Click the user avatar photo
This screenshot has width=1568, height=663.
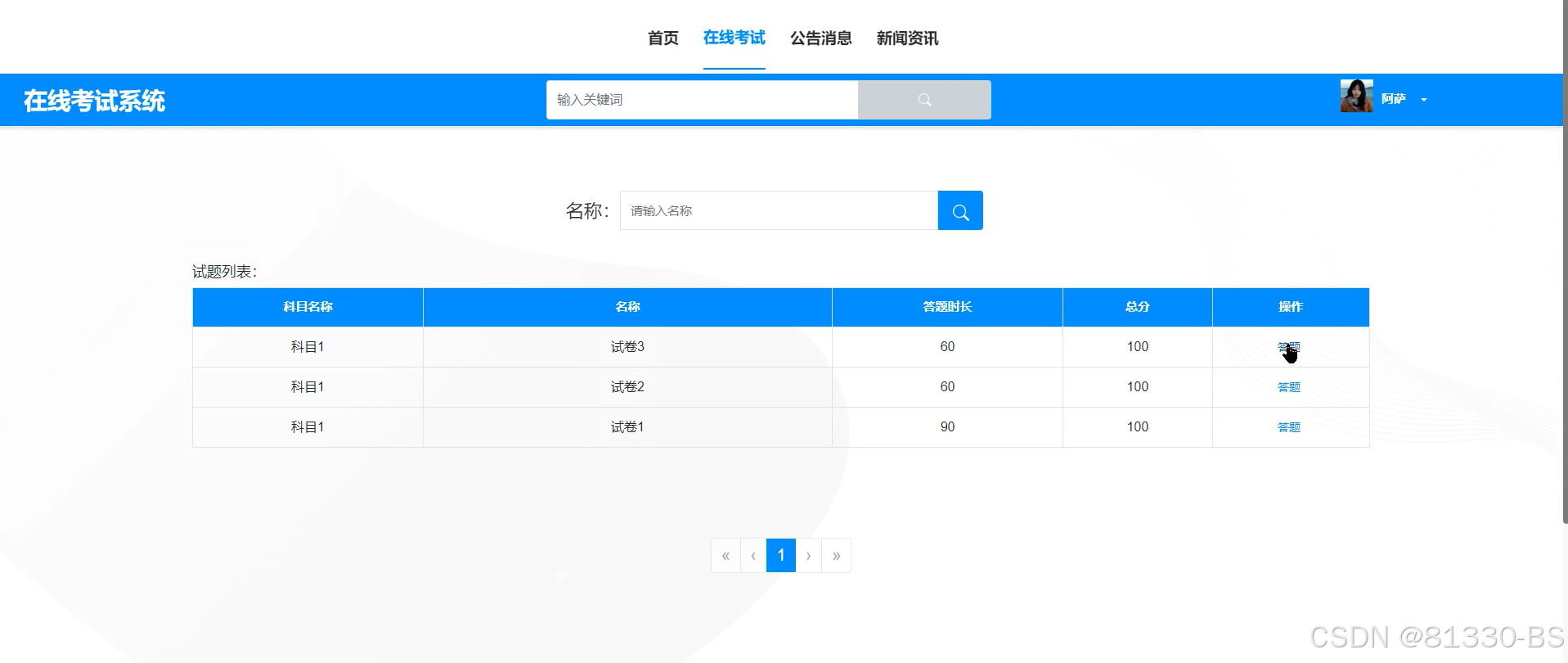pyautogui.click(x=1356, y=97)
